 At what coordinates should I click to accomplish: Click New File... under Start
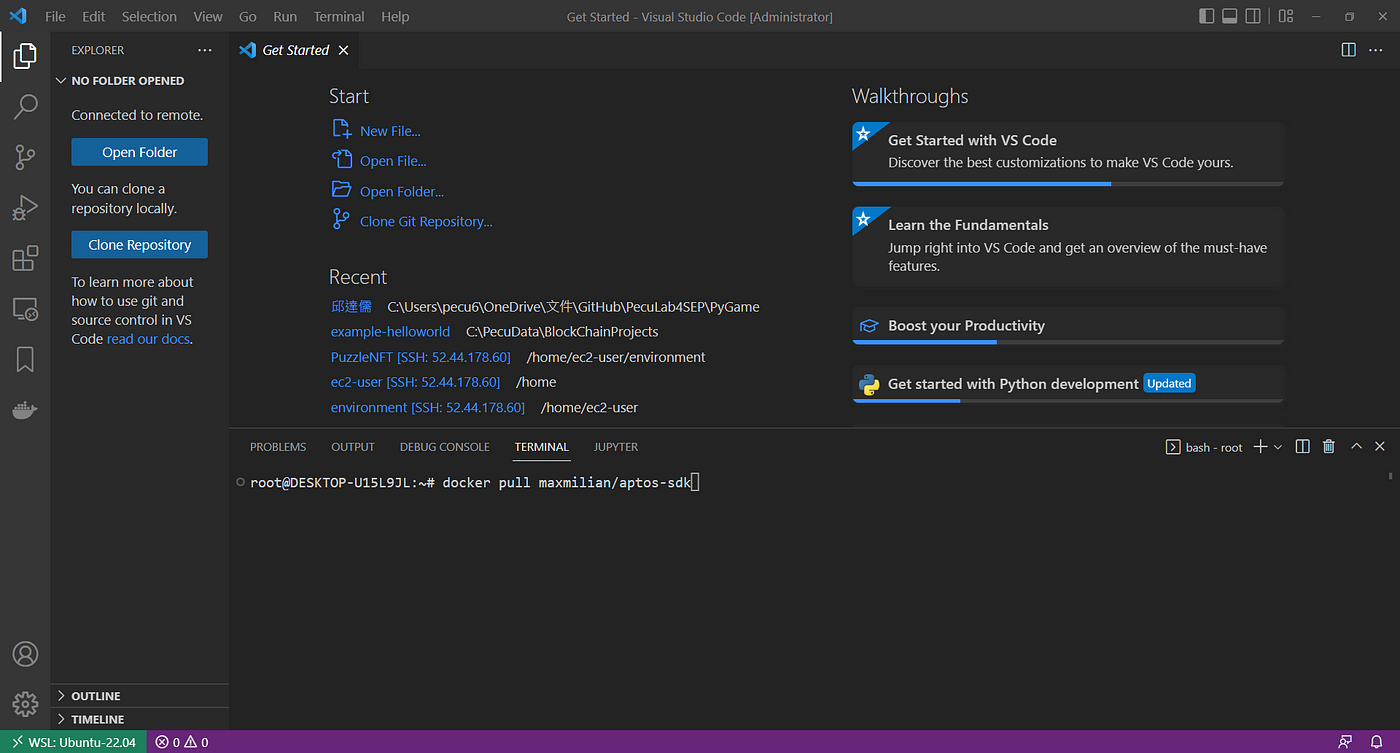click(390, 131)
